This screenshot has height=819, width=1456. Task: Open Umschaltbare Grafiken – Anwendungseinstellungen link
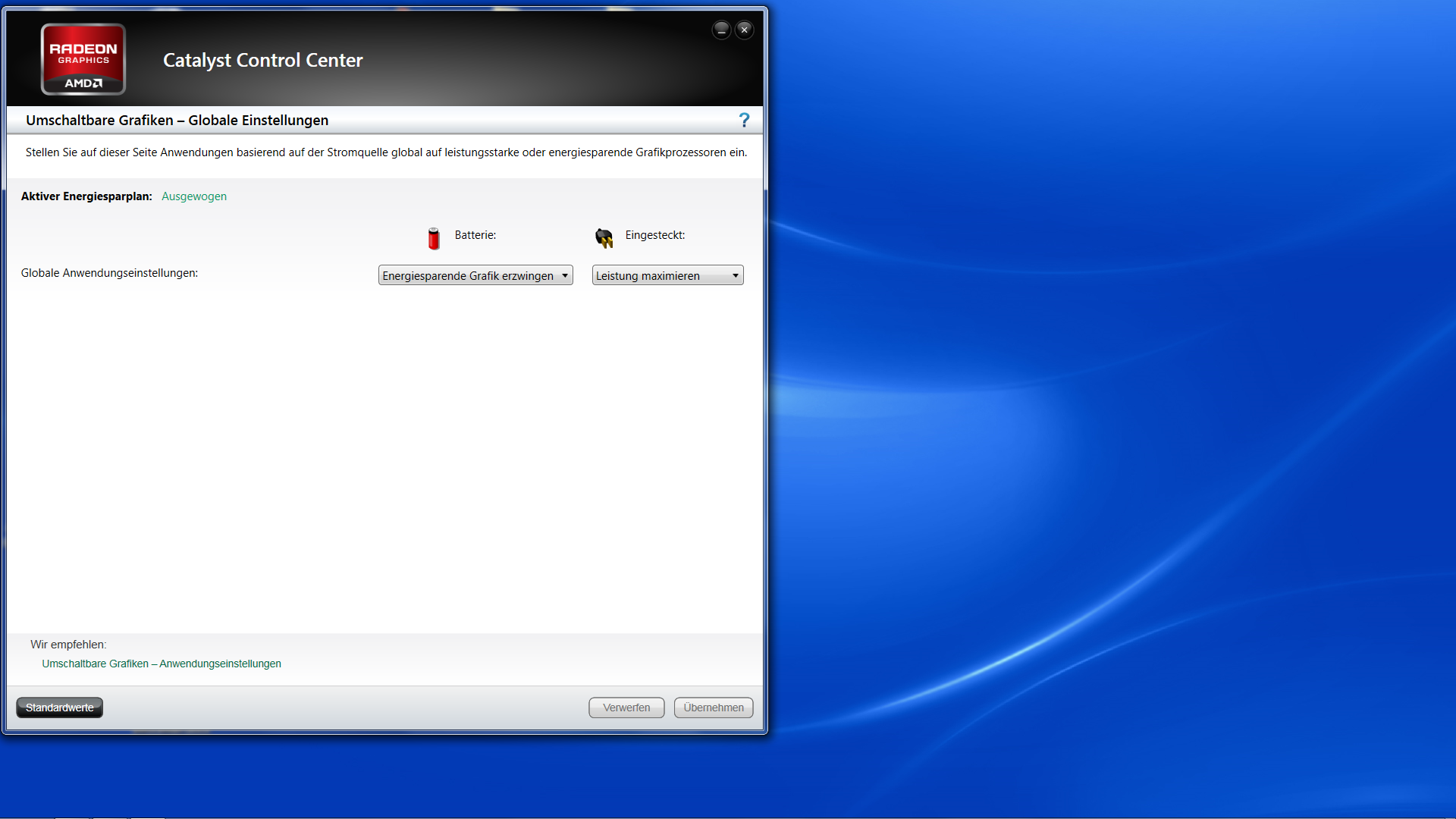162,664
